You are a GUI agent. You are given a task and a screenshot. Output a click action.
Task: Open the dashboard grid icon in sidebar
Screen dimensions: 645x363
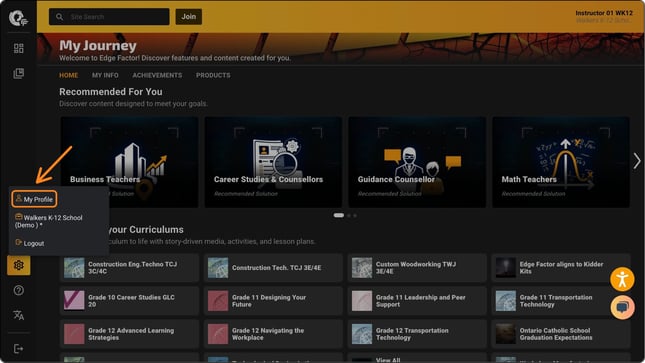click(x=19, y=49)
